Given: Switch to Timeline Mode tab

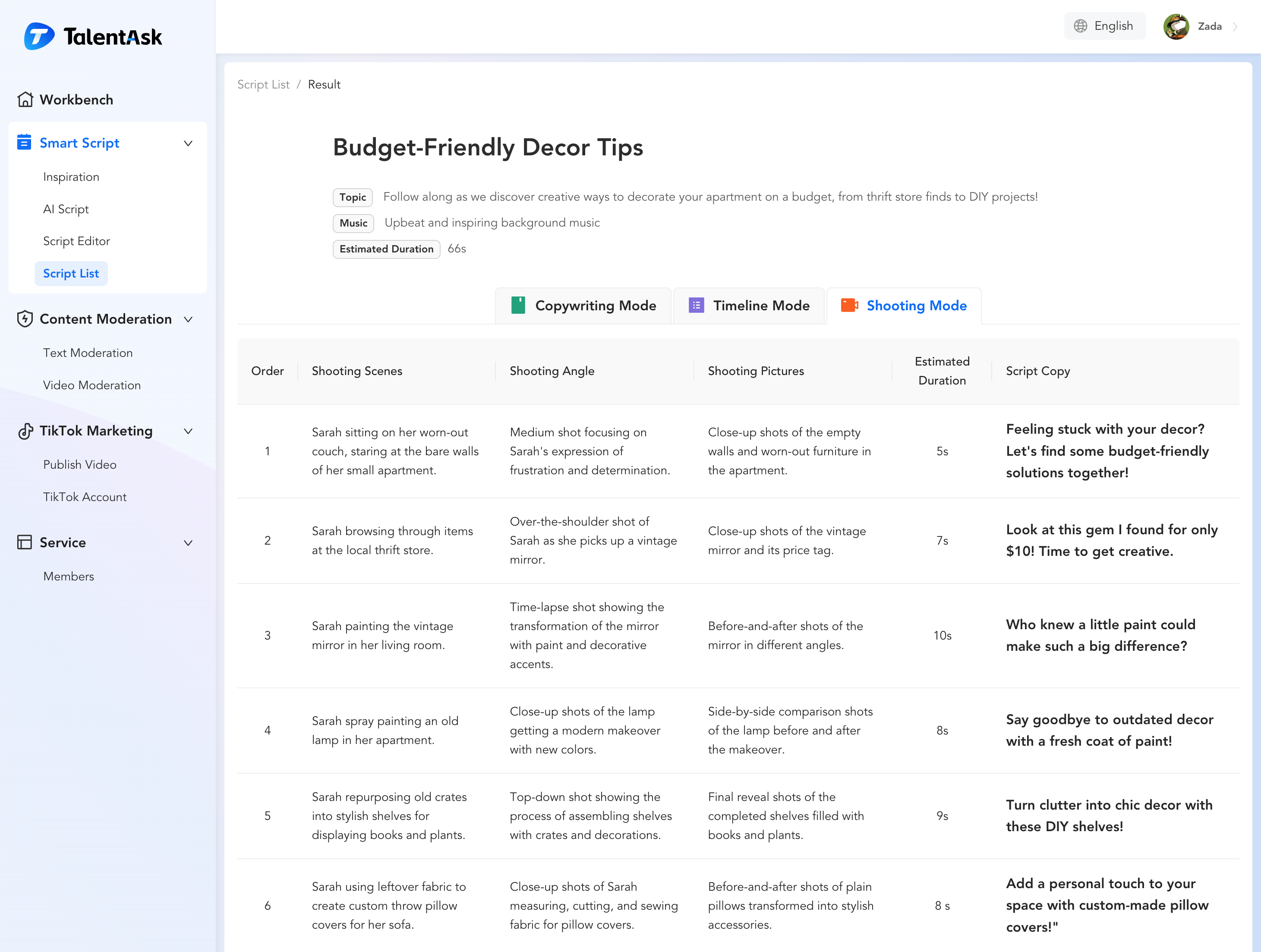Looking at the screenshot, I should pos(749,306).
